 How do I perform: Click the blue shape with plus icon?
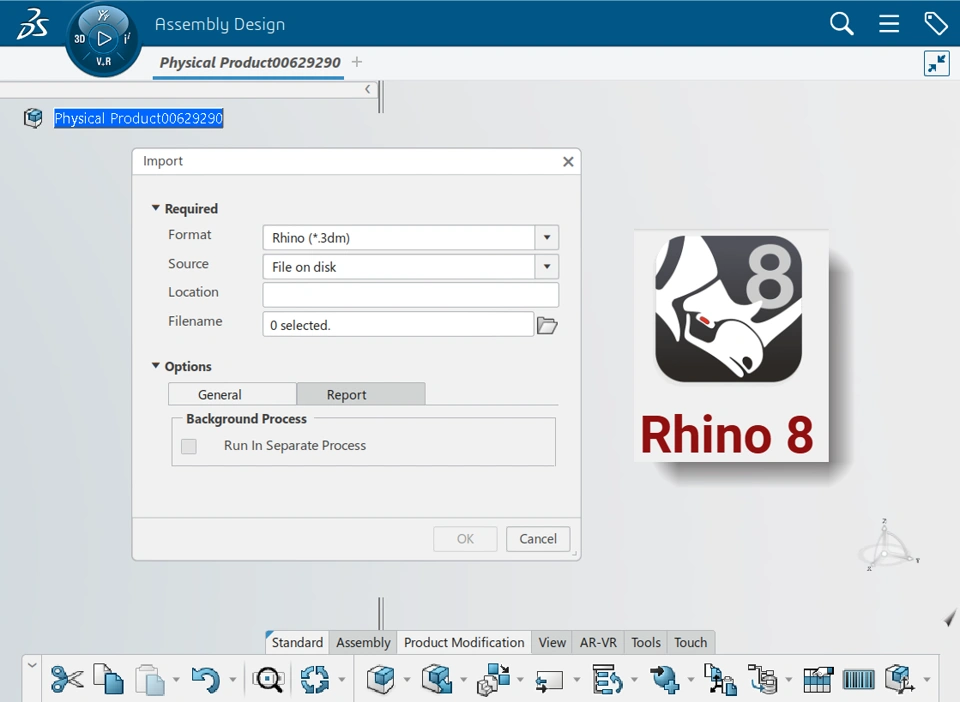665,679
